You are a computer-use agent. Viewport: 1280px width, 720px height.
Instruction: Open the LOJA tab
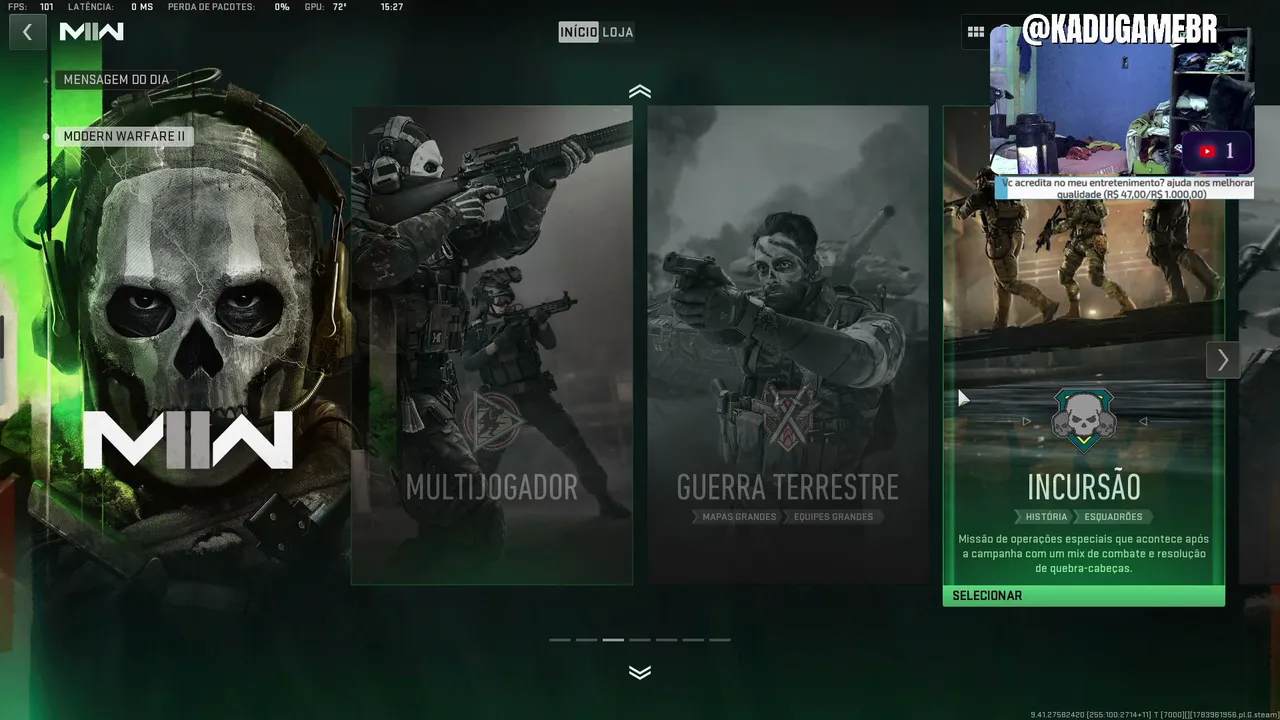[x=618, y=32]
